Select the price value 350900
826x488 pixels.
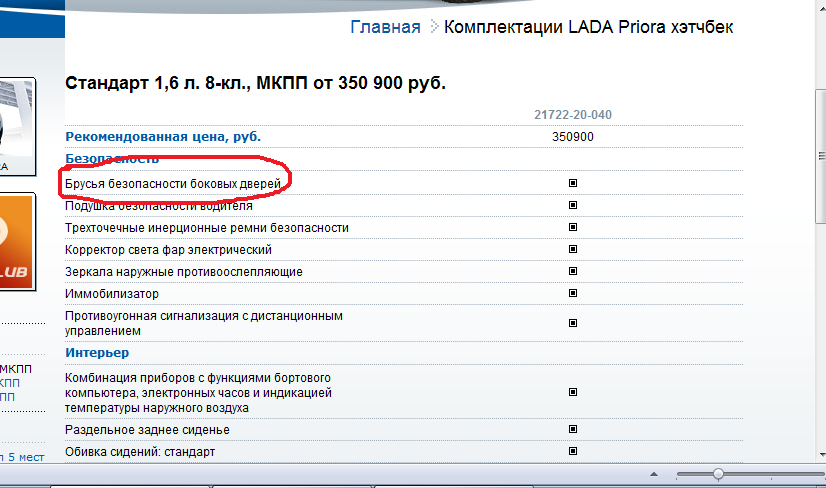573,137
